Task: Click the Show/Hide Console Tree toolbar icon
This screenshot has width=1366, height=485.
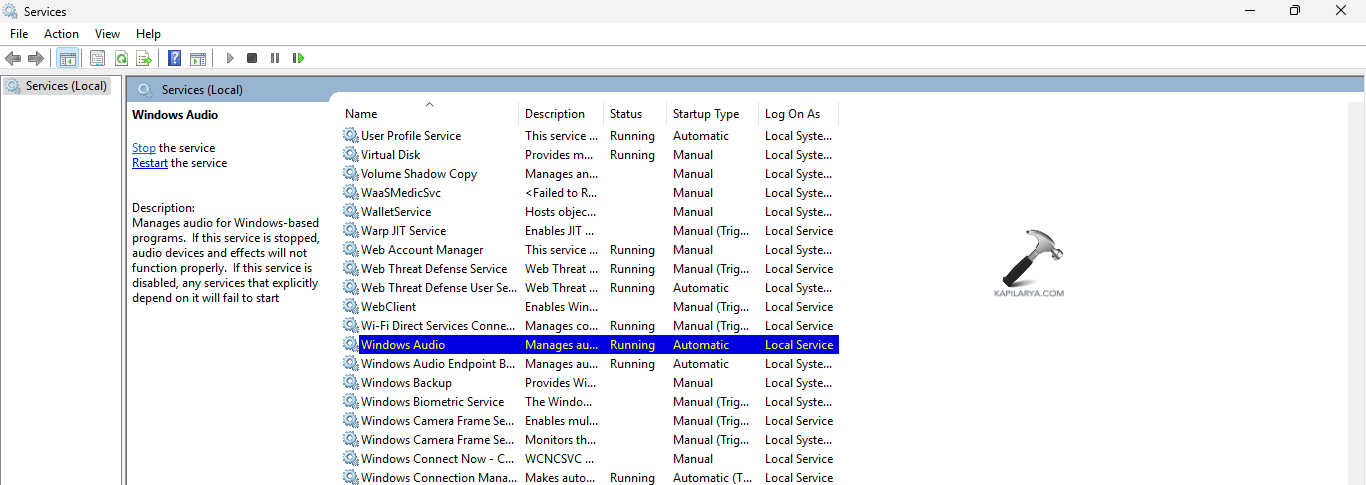Action: [67, 58]
